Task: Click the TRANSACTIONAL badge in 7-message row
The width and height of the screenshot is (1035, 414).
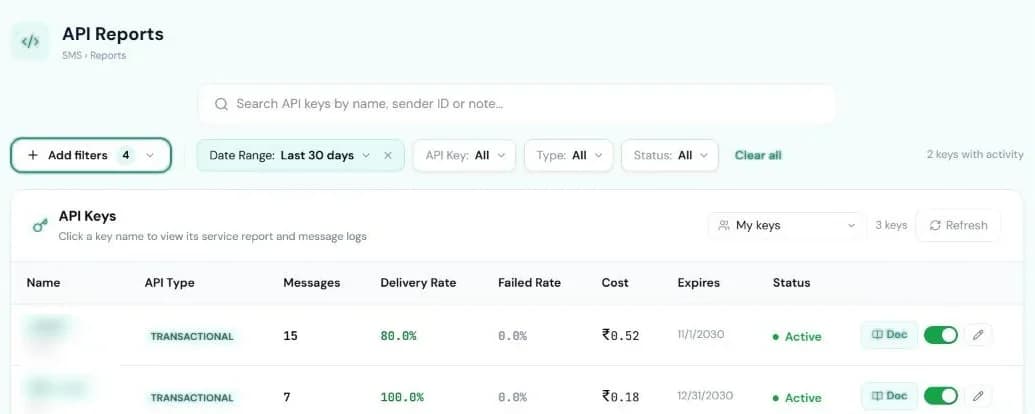Action: pos(191,397)
